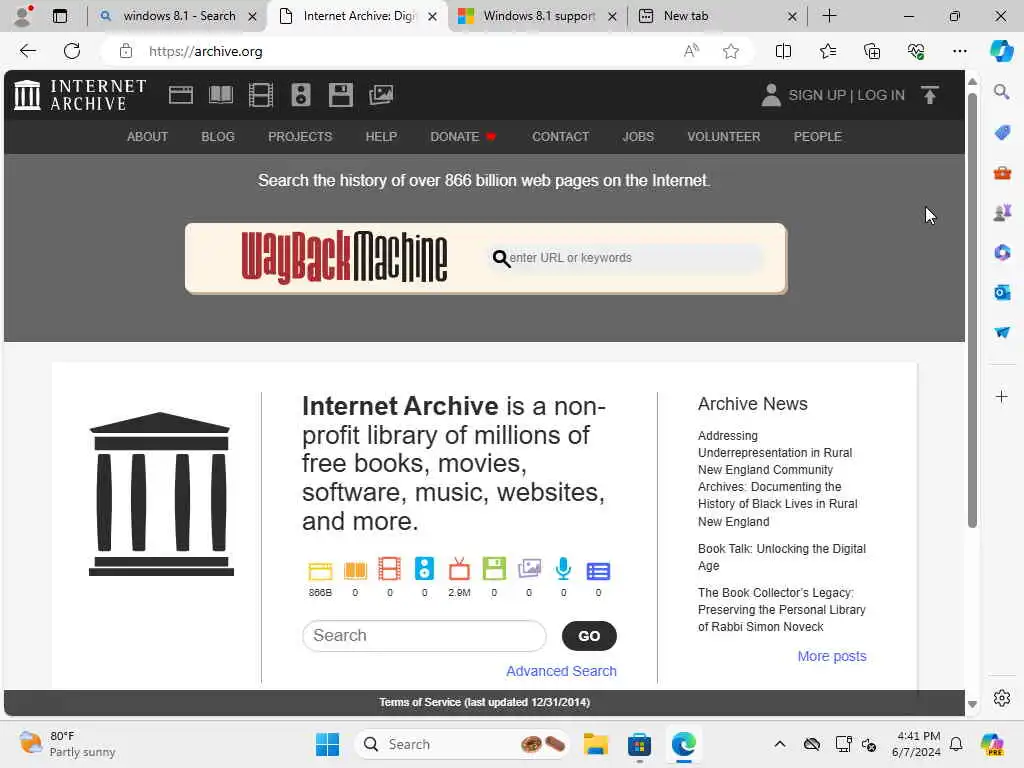This screenshot has width=1024, height=768.
Task: Open the Advanced Search link
Action: (x=561, y=671)
